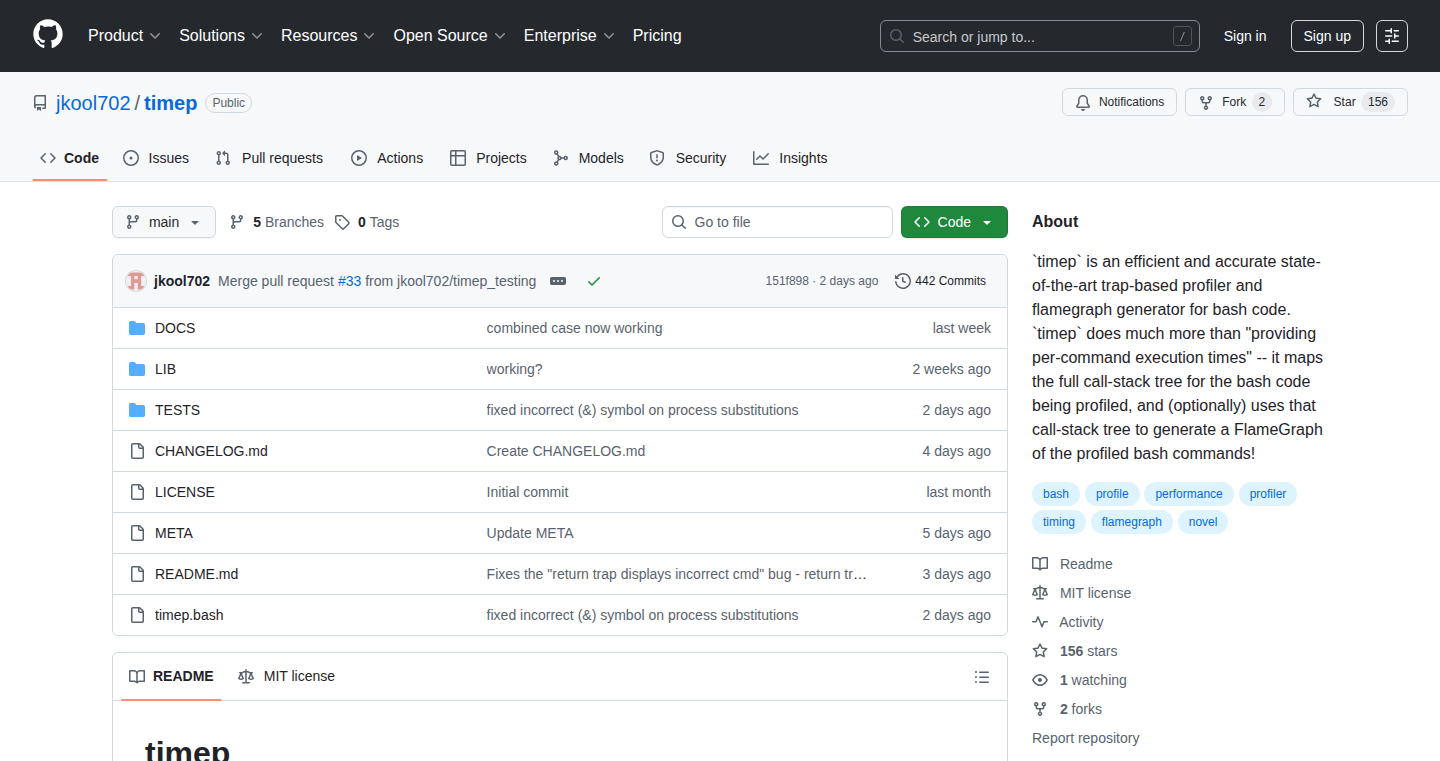
Task: Open the LICENSE file
Action: [185, 492]
